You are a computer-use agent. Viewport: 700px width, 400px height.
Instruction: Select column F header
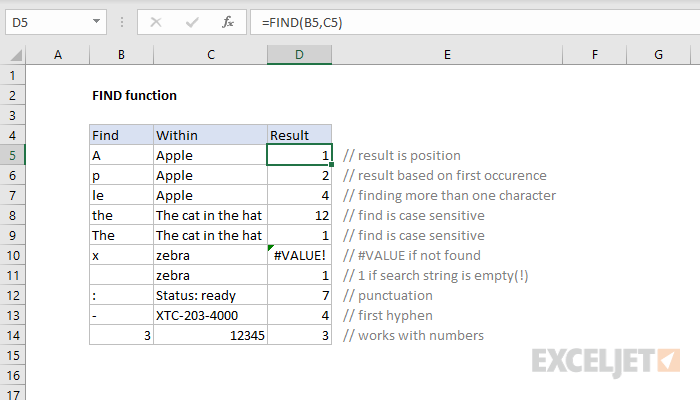[x=594, y=55]
